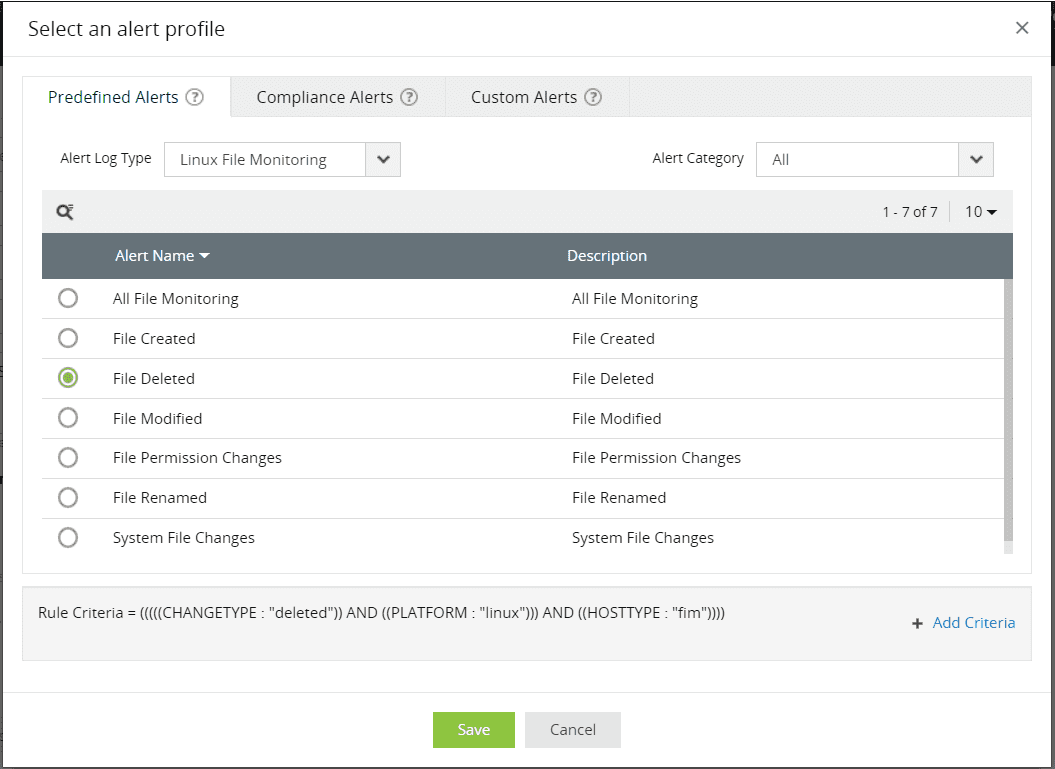The width and height of the screenshot is (1055, 769).
Task: Click the Cancel button
Action: coord(573,730)
